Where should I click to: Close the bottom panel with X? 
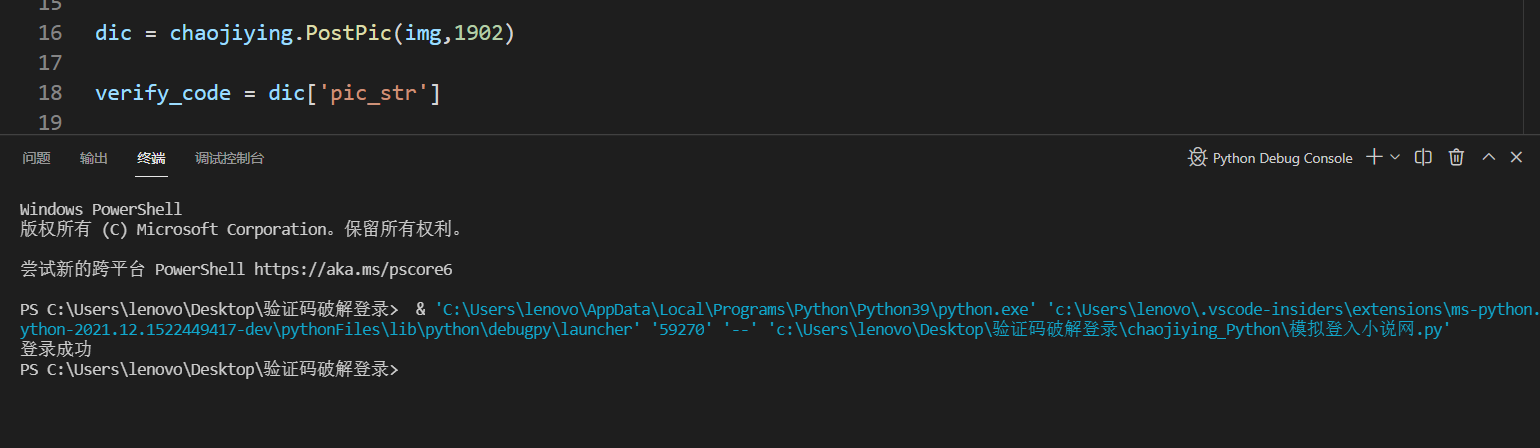point(1517,157)
